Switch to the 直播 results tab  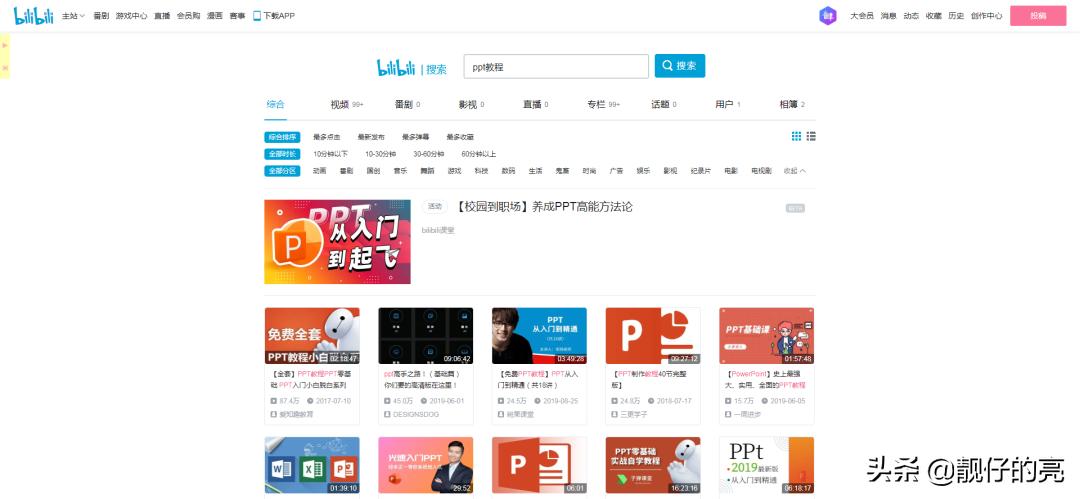pos(535,105)
